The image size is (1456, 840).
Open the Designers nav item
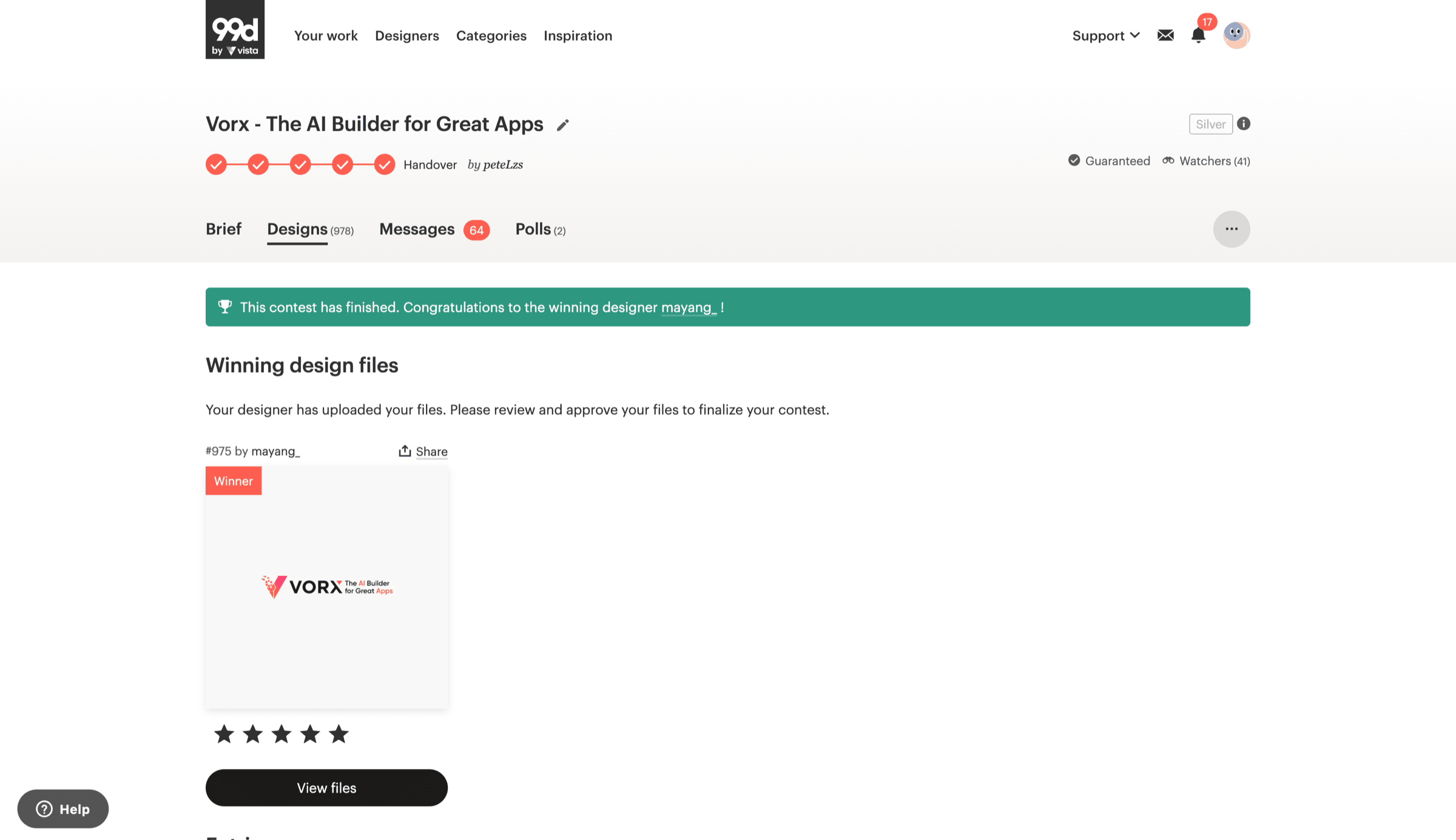(407, 35)
